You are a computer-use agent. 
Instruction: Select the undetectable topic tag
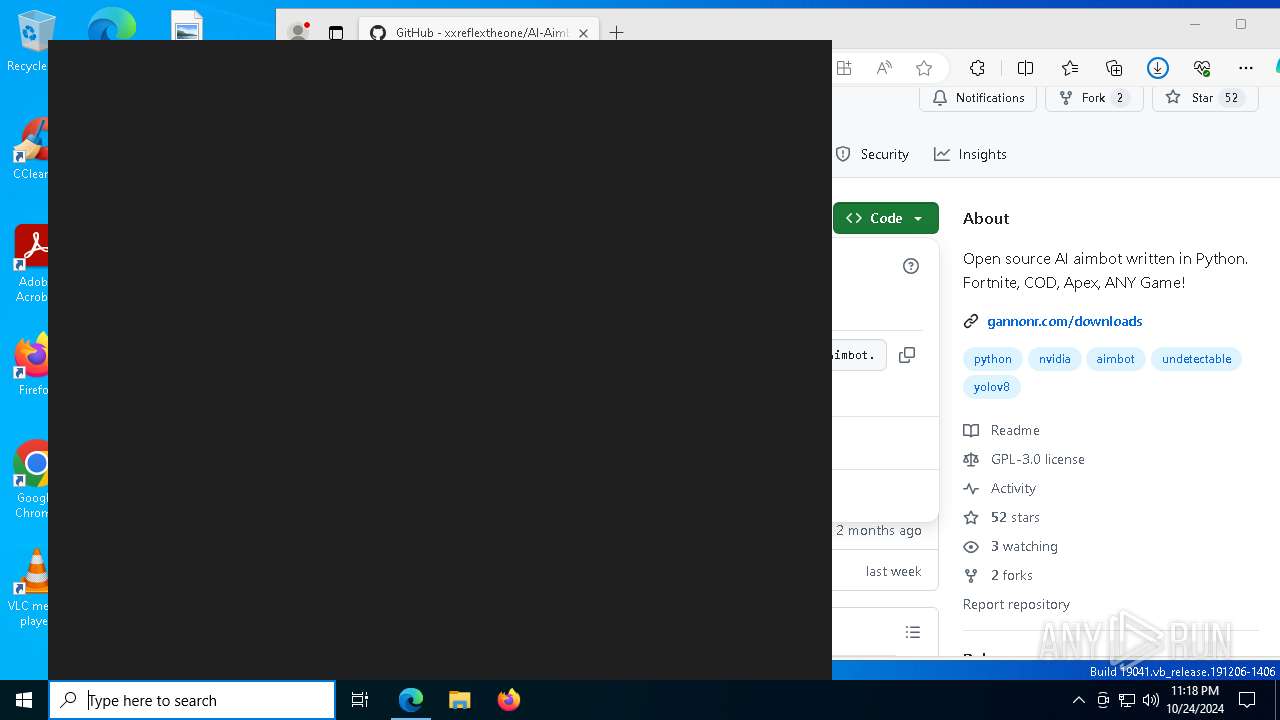(x=1196, y=359)
